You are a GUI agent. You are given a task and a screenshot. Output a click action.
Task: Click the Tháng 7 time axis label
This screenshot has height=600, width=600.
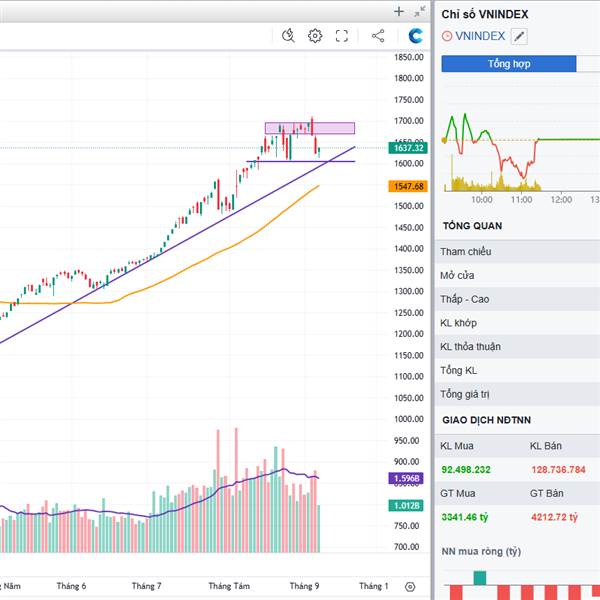pos(147,586)
